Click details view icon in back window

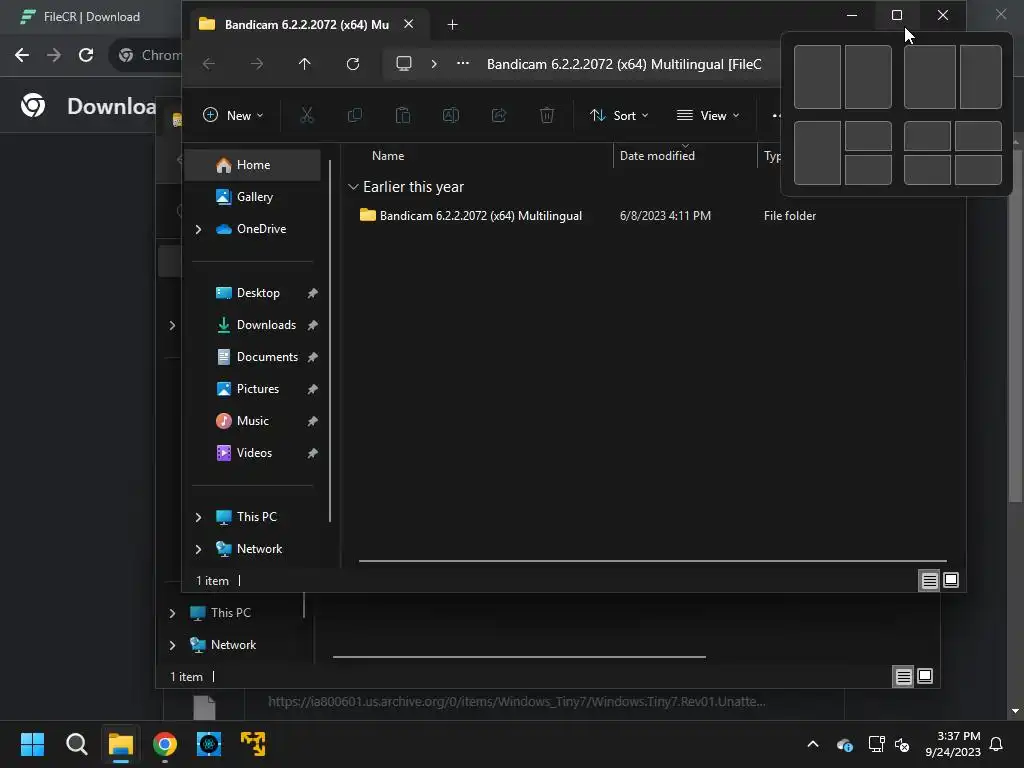click(x=903, y=677)
